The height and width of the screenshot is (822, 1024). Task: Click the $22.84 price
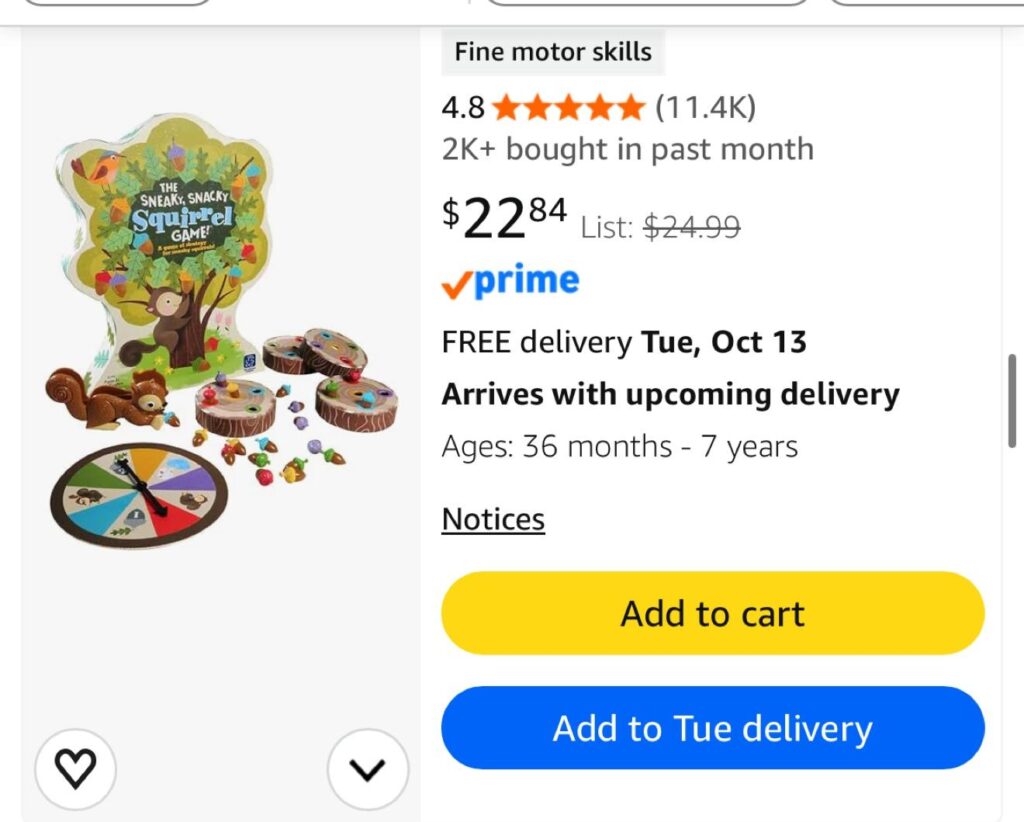pos(504,219)
